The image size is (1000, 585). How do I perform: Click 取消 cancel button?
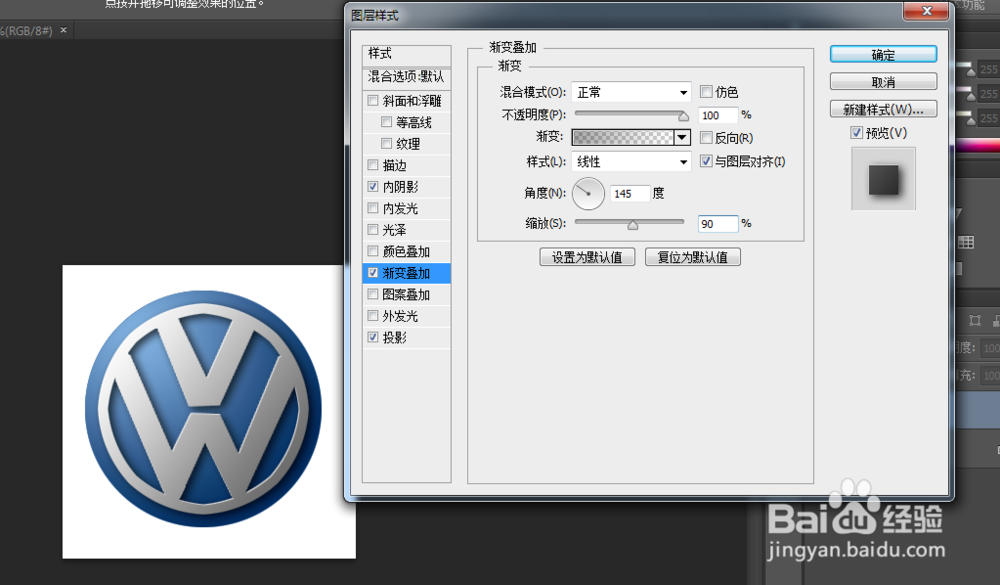coord(883,82)
